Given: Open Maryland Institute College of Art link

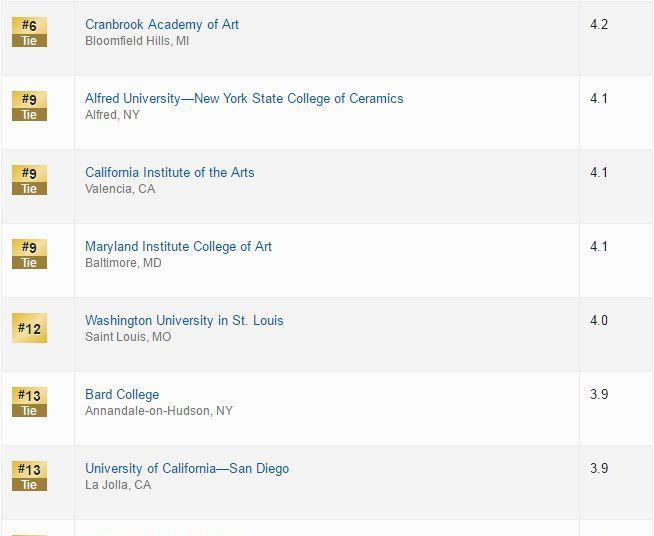Looking at the screenshot, I should [178, 246].
